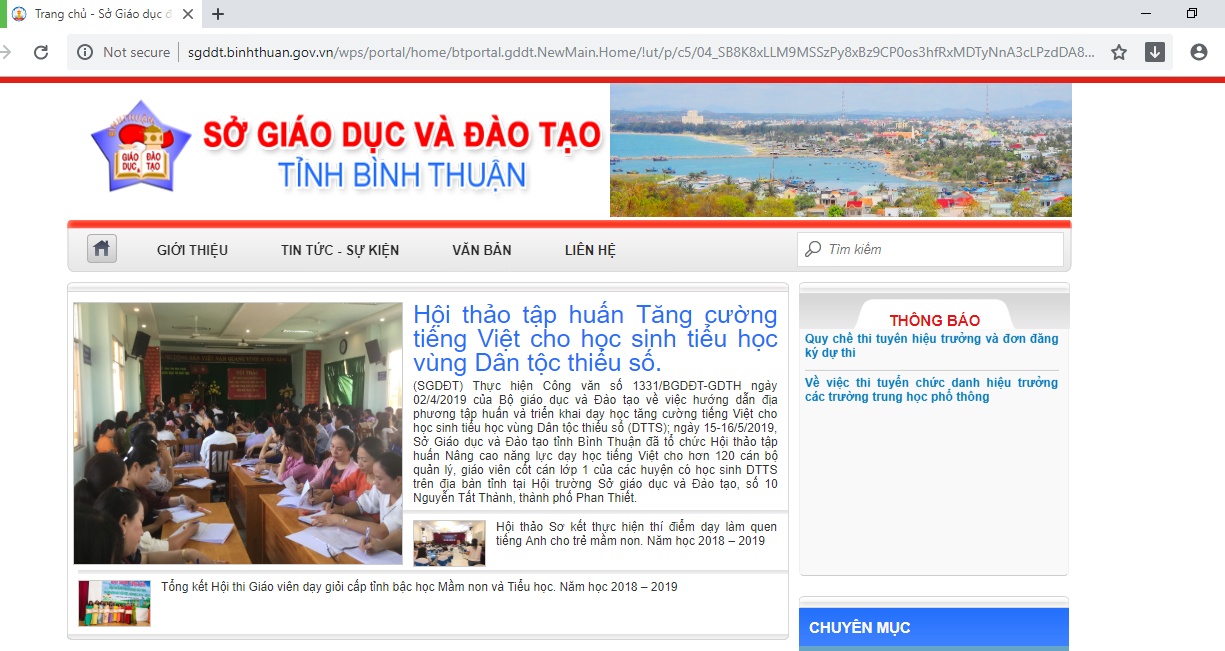Select the LIÊN HỆ menu item
This screenshot has width=1225, height=651.
[x=589, y=249]
